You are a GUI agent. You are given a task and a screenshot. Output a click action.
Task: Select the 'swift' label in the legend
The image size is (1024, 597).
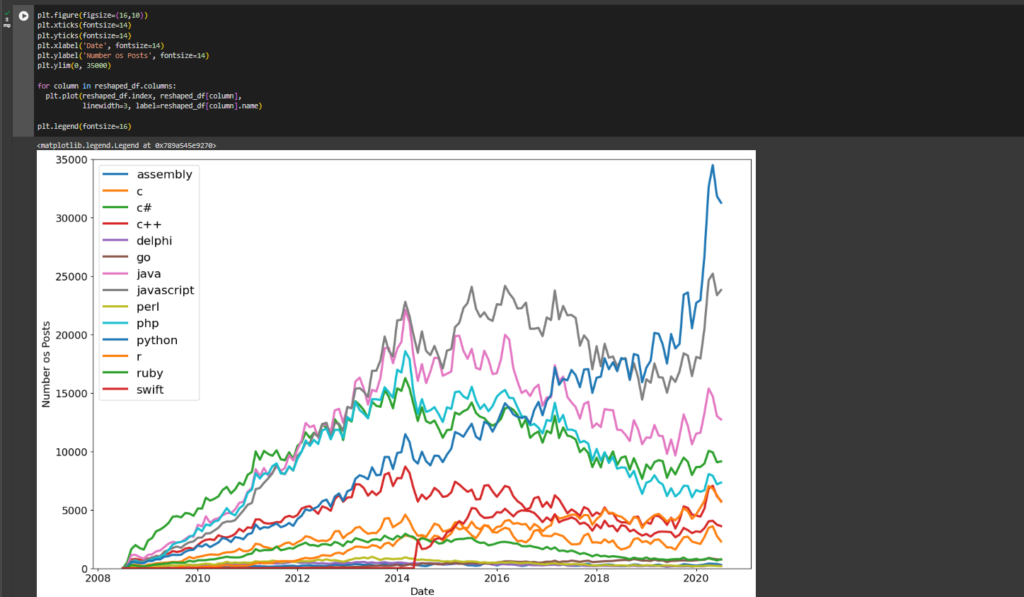[153, 390]
